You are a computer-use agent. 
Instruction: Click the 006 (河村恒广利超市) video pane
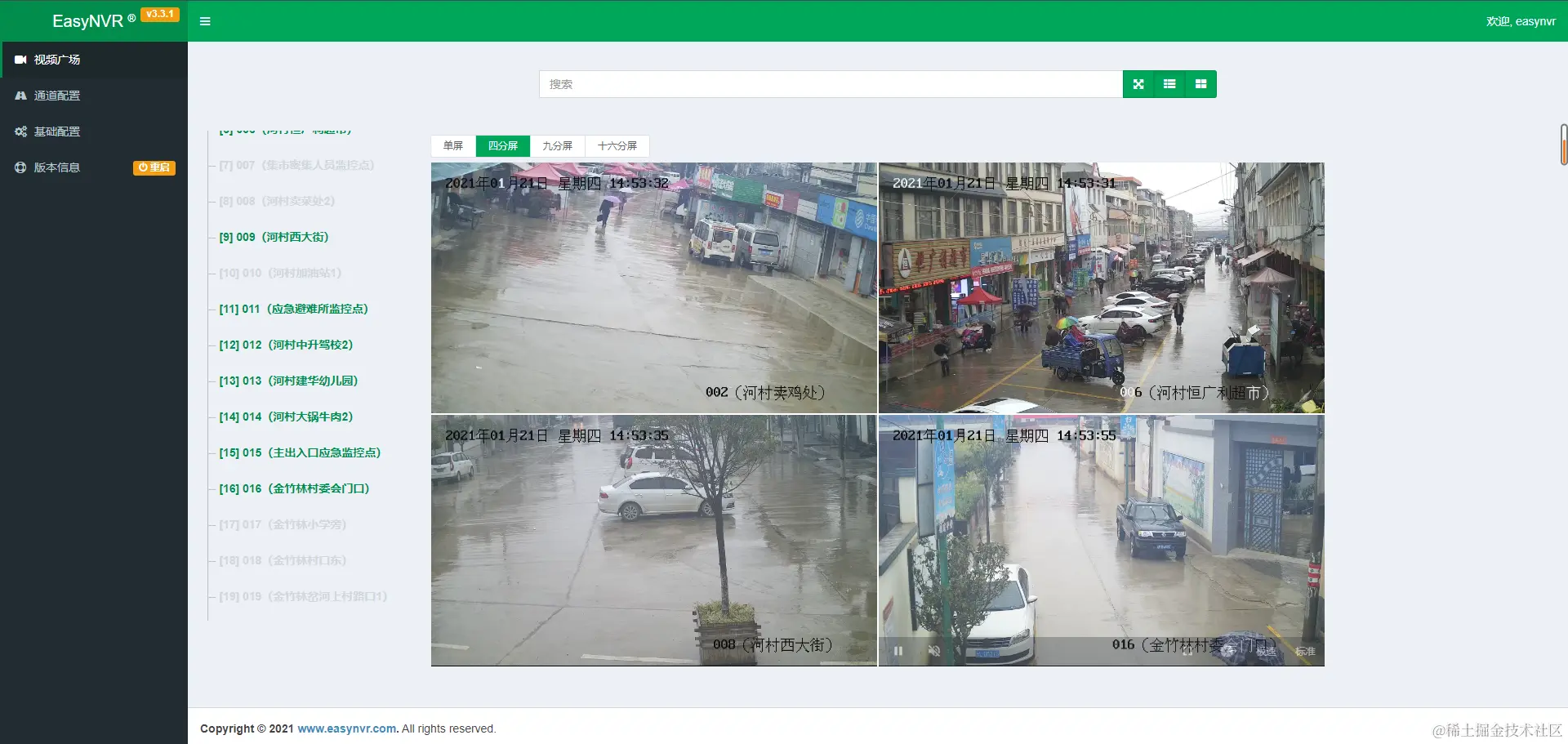(1102, 287)
